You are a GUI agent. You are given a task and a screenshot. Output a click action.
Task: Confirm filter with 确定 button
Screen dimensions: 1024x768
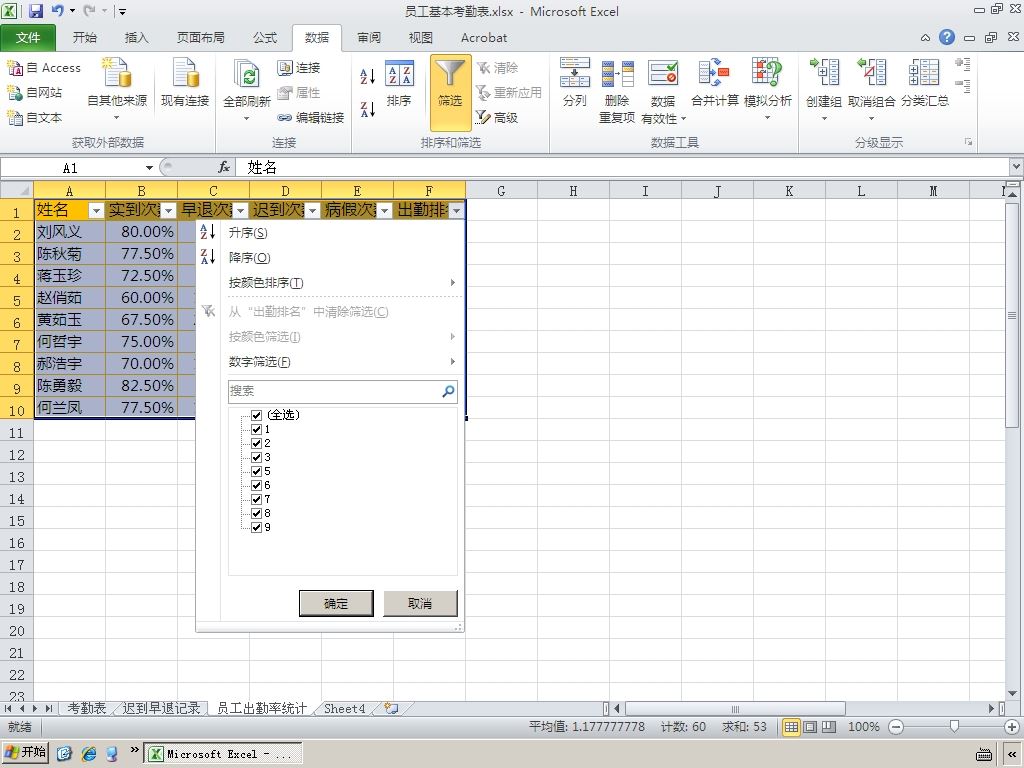pyautogui.click(x=336, y=603)
